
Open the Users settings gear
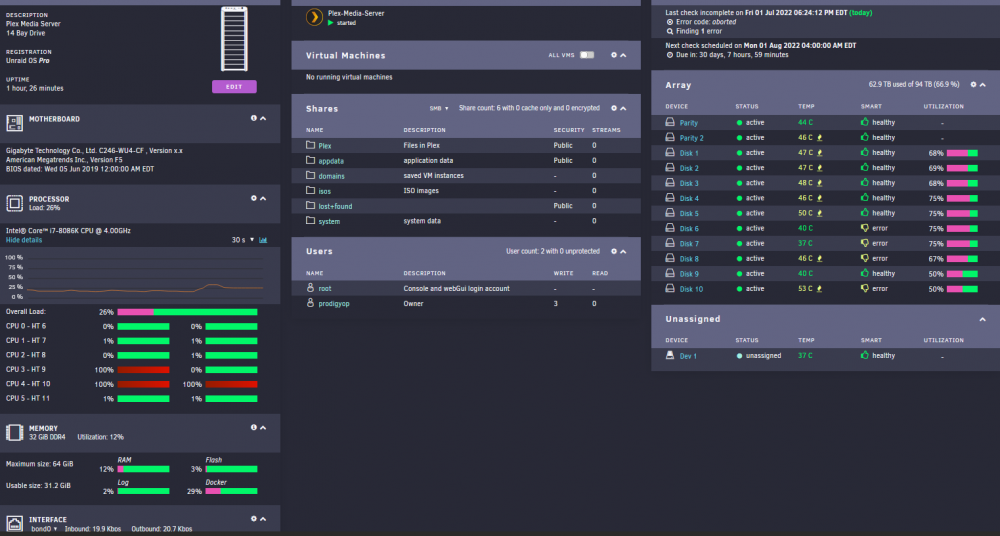point(614,251)
